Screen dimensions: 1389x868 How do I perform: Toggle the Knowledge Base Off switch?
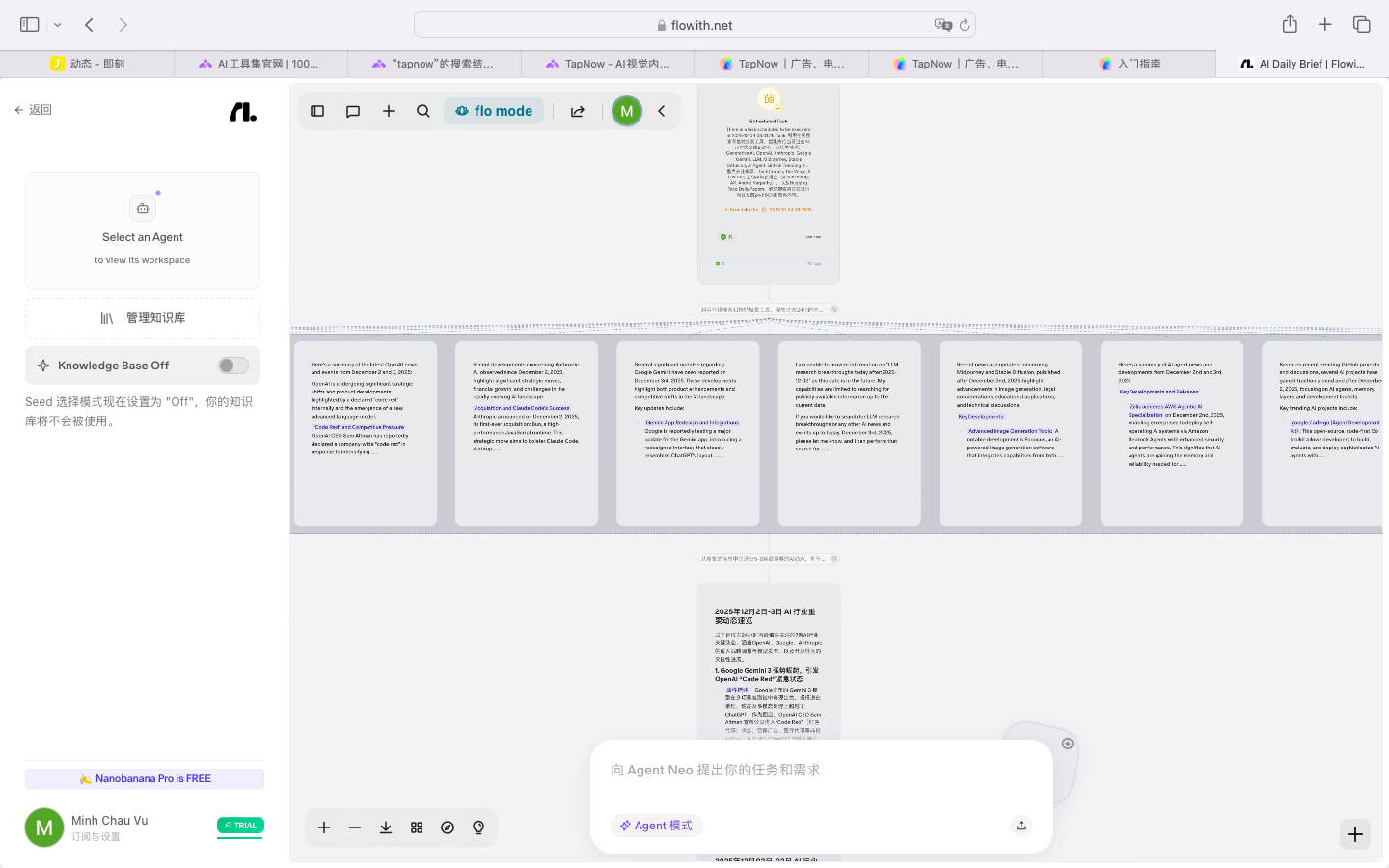(x=232, y=366)
